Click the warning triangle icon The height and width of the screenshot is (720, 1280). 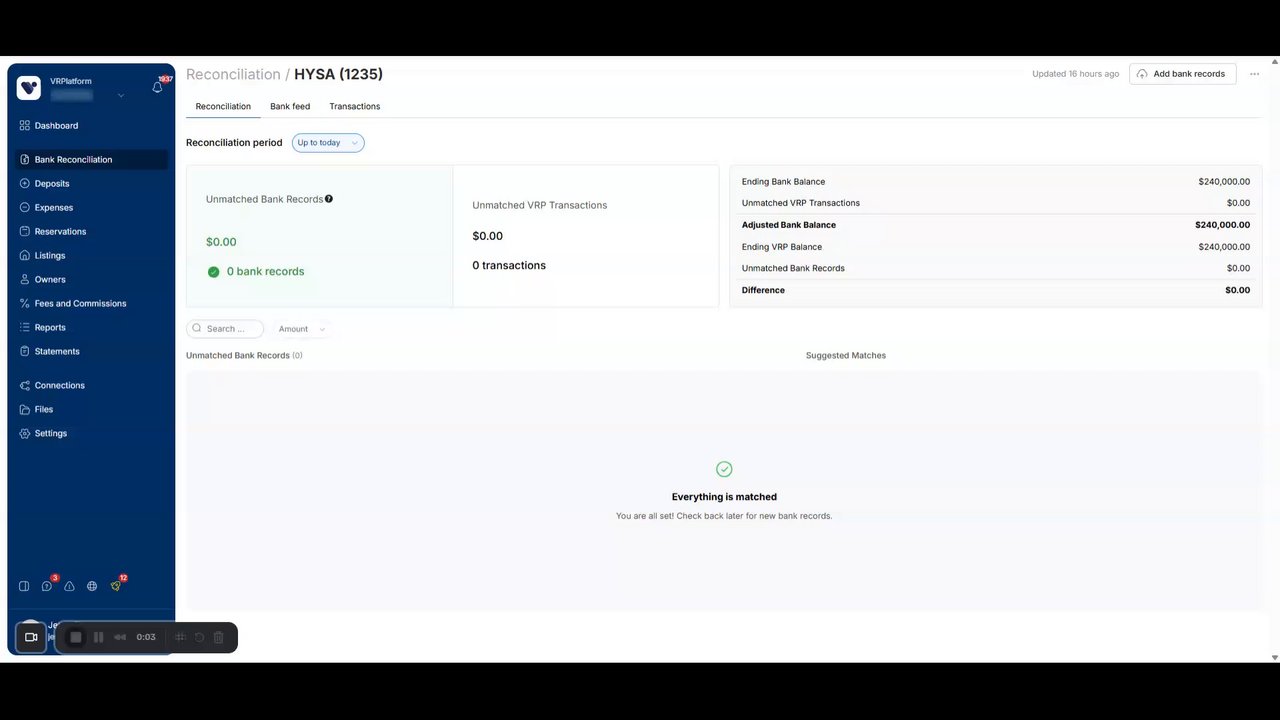tap(70, 586)
